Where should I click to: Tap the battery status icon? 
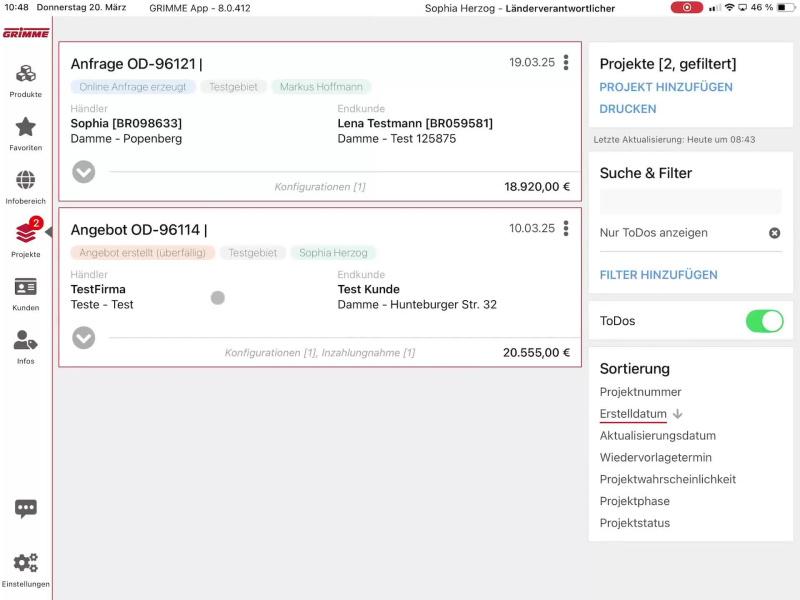[x=785, y=8]
